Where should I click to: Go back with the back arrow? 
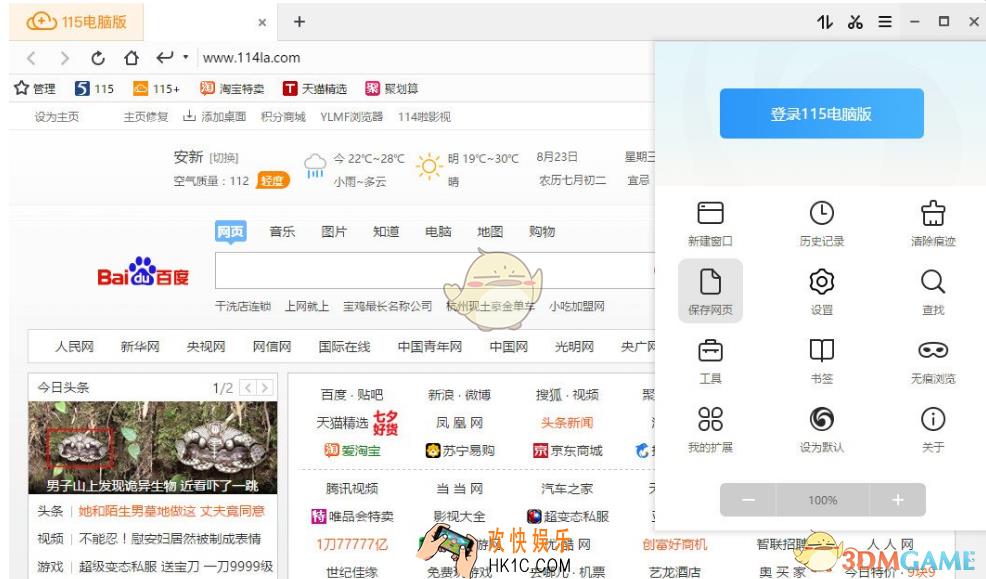(31, 58)
